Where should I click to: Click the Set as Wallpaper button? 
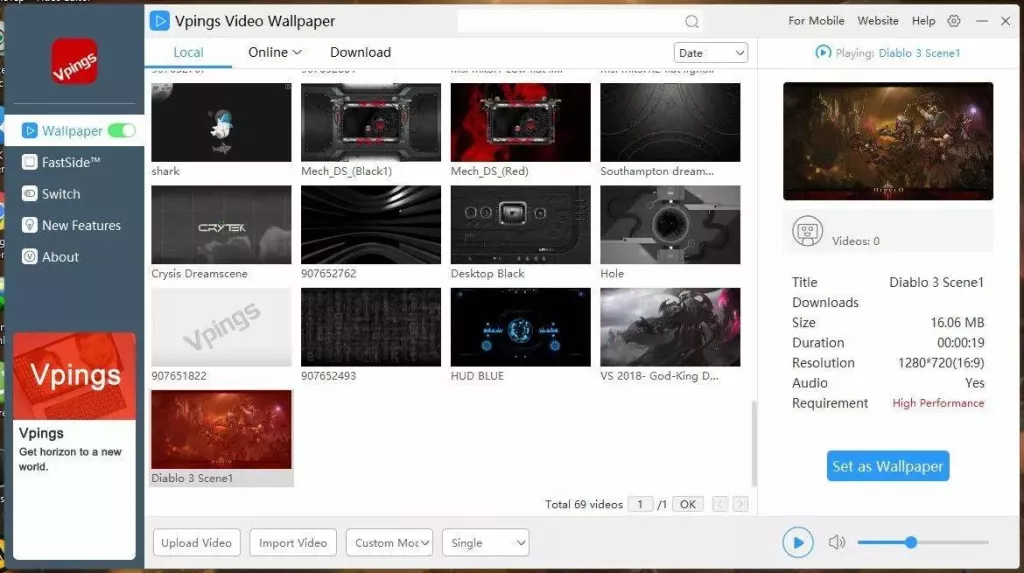click(x=888, y=466)
